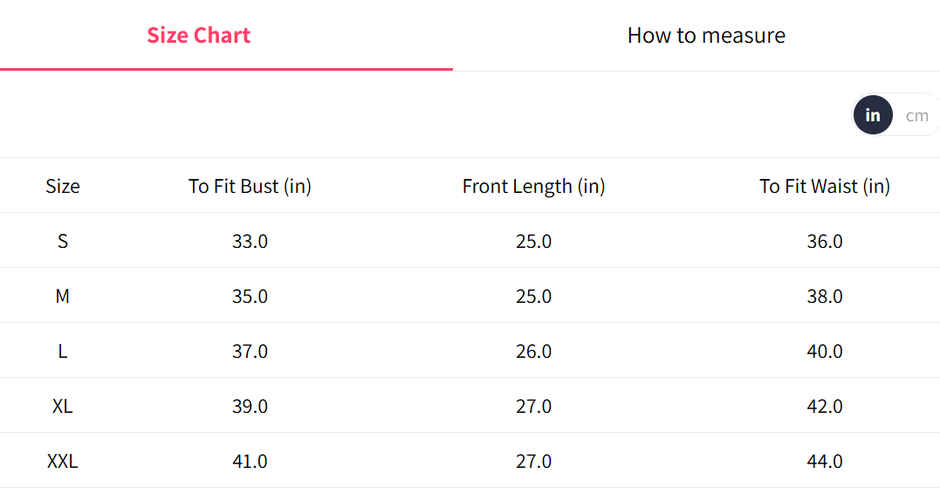Click the To Fit Bust (in) header

[x=250, y=186]
